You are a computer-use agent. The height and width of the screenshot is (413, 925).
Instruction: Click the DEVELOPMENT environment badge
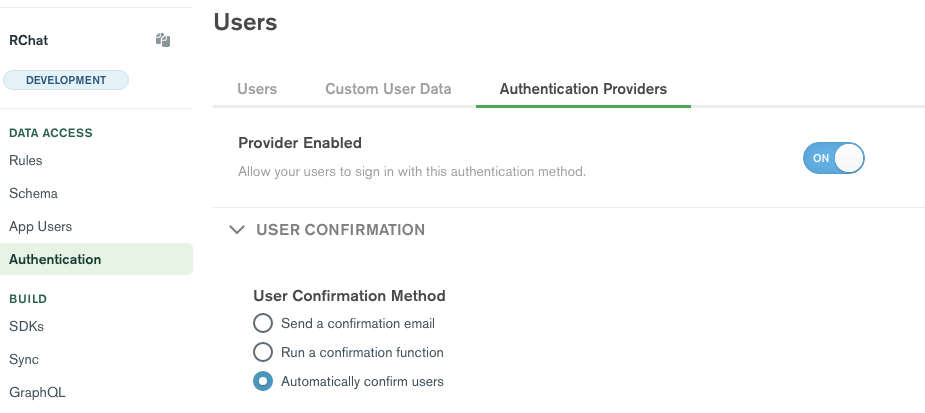tap(66, 80)
